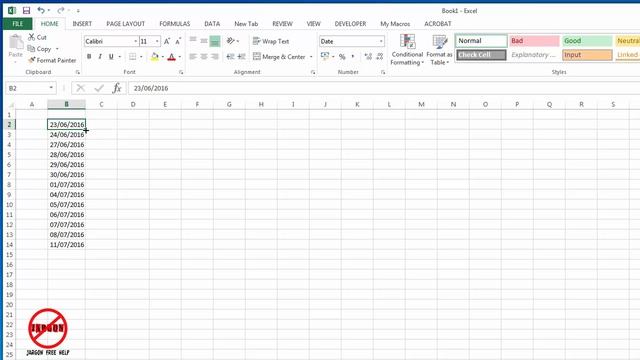The width and height of the screenshot is (640, 360).
Task: Increase cell indent
Action: [242, 56]
